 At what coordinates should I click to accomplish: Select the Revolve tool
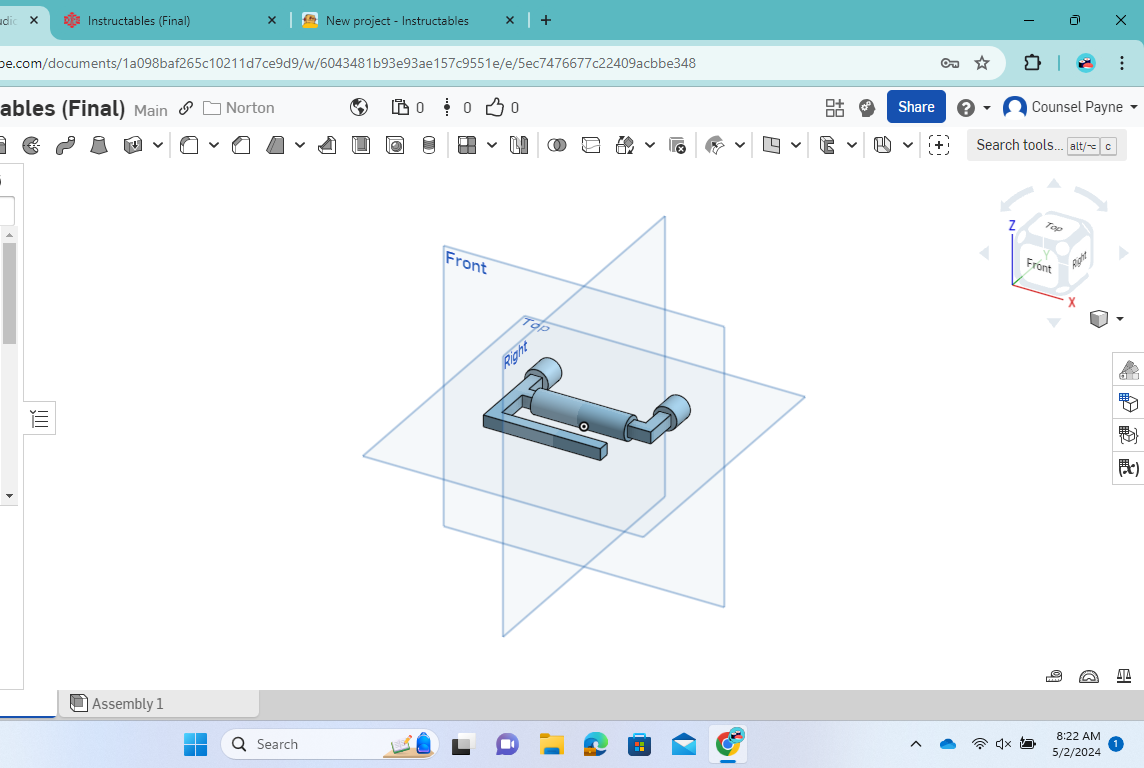point(31,145)
